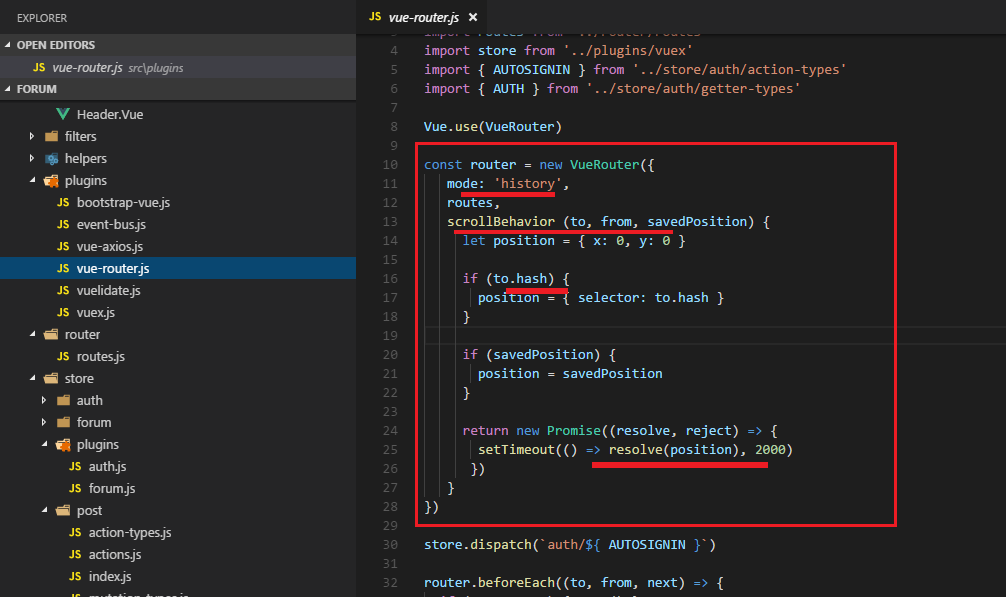Expand the forum folder arrow
Image resolution: width=1006 pixels, height=597 pixels.
pyautogui.click(x=44, y=422)
